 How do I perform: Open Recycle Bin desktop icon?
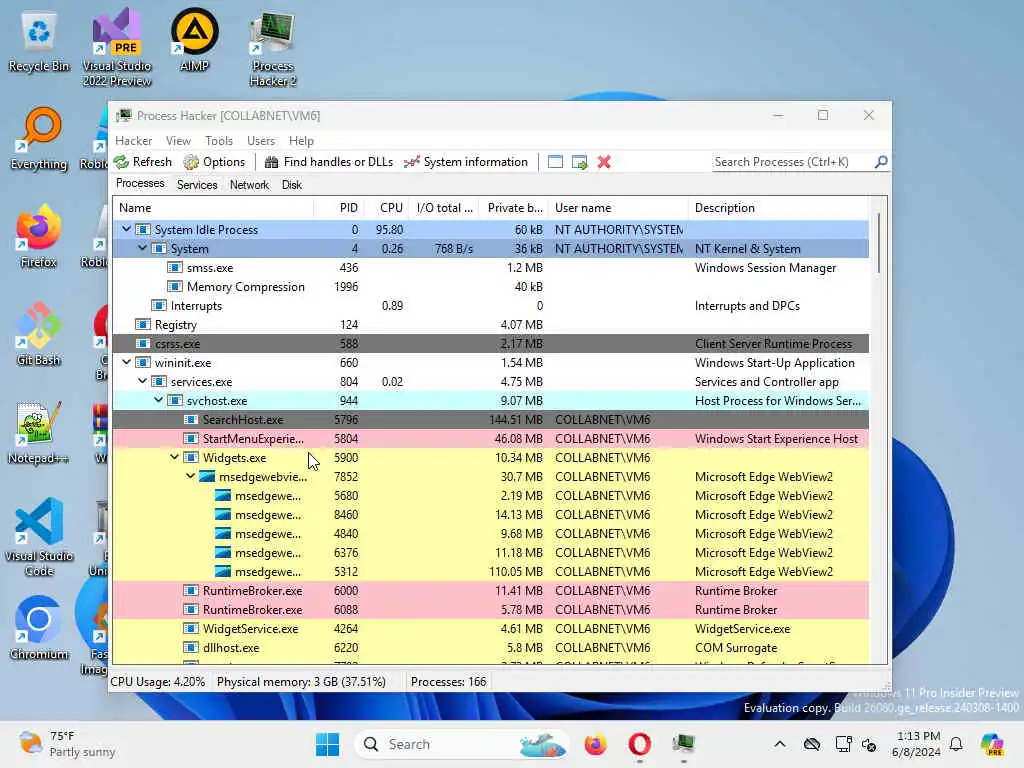pos(39,42)
